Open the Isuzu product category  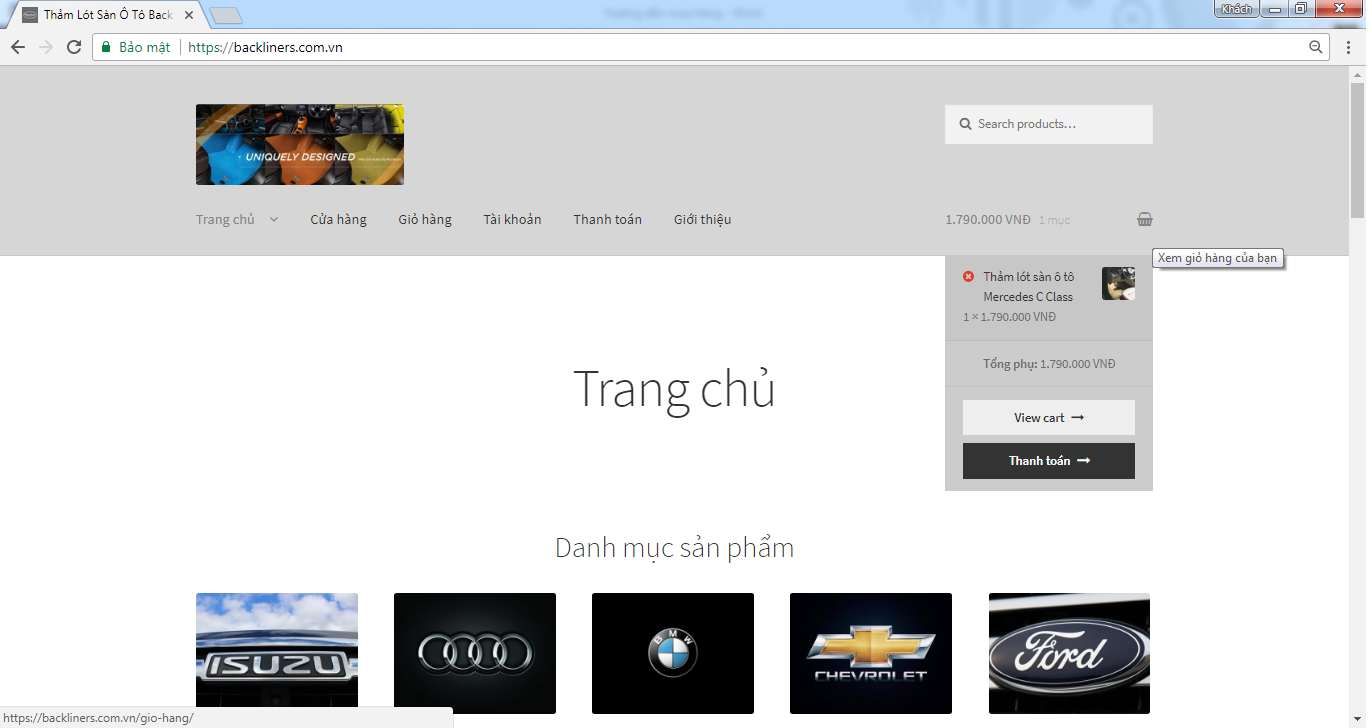pos(277,653)
